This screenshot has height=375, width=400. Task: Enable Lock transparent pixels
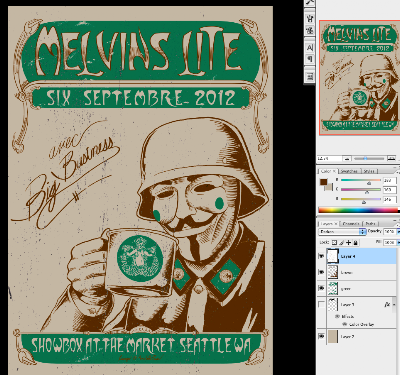click(334, 243)
